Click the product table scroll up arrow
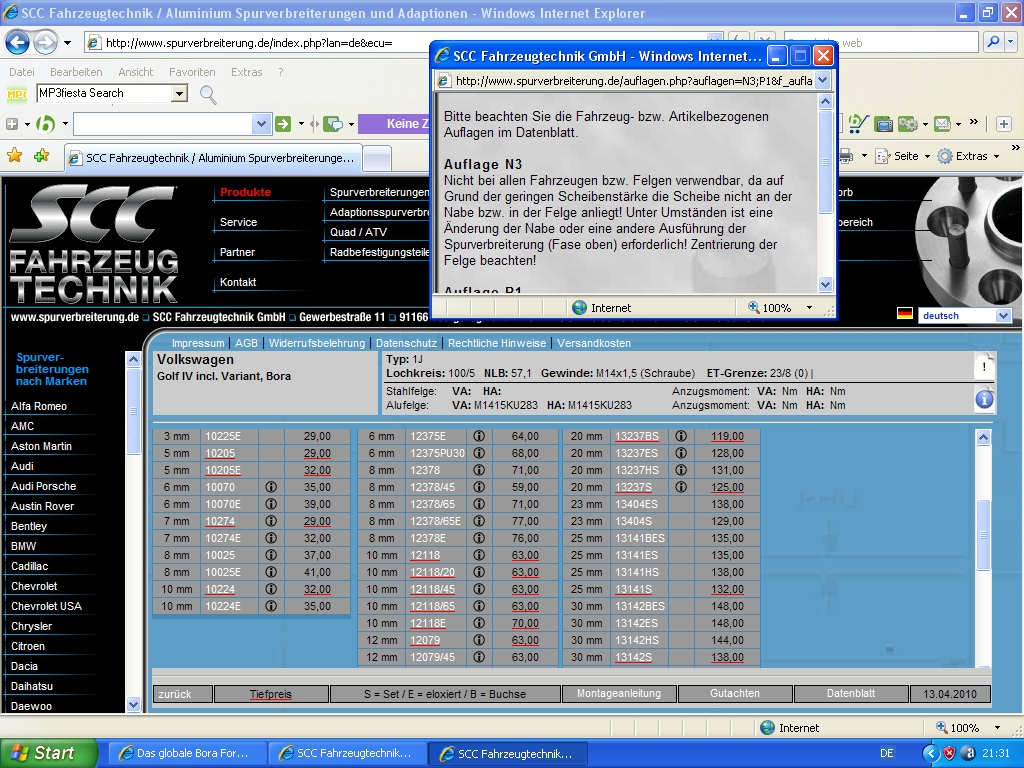The image size is (1024, 768). pos(984,438)
